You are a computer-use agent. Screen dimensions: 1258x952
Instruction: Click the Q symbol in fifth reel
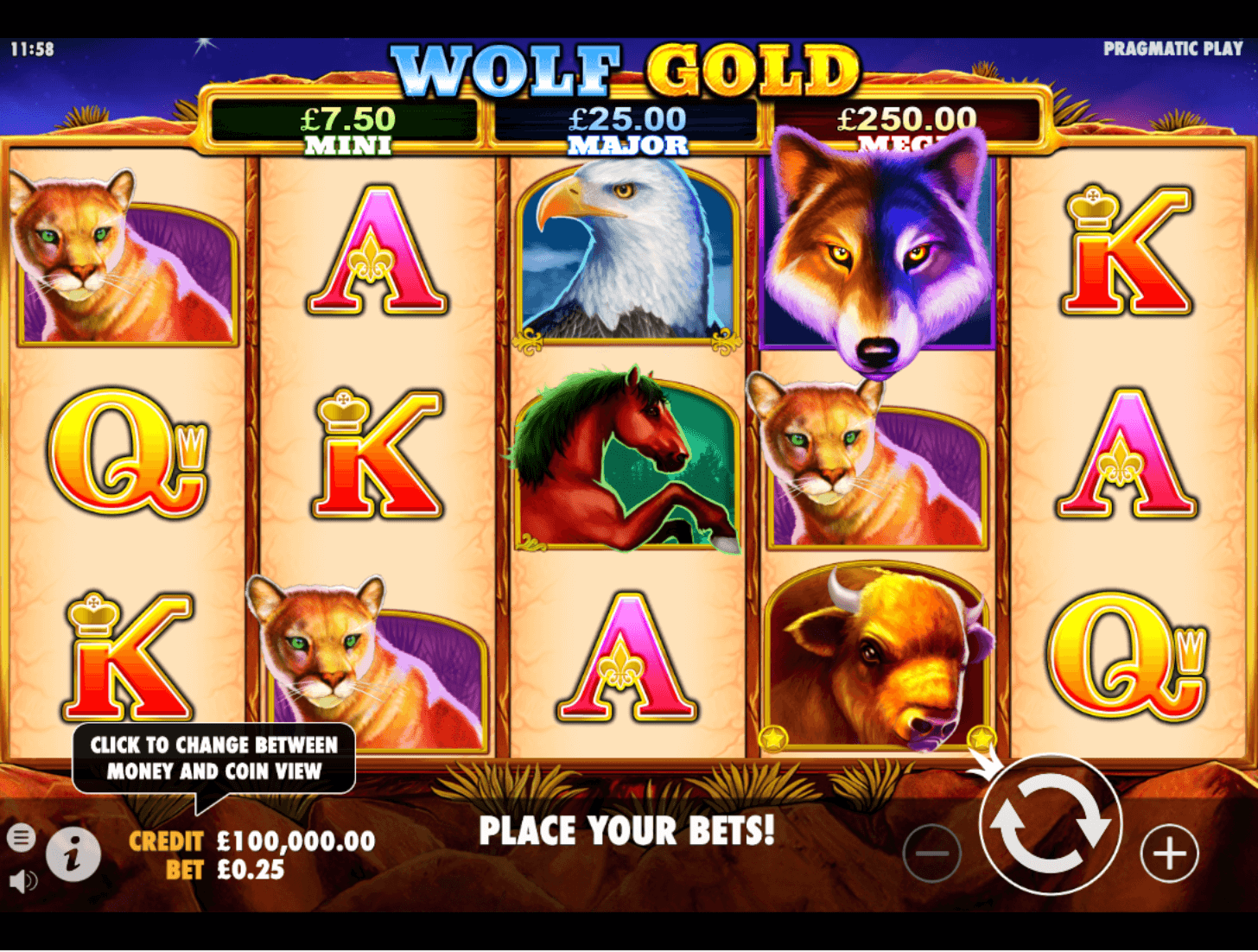click(x=1128, y=657)
